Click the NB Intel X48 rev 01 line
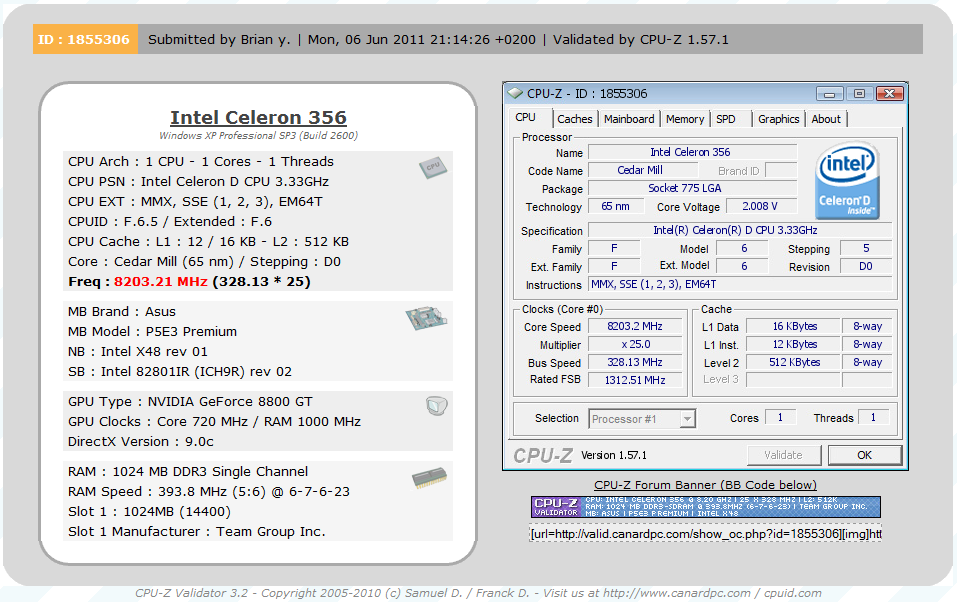This screenshot has height=602, width=957. coord(137,352)
